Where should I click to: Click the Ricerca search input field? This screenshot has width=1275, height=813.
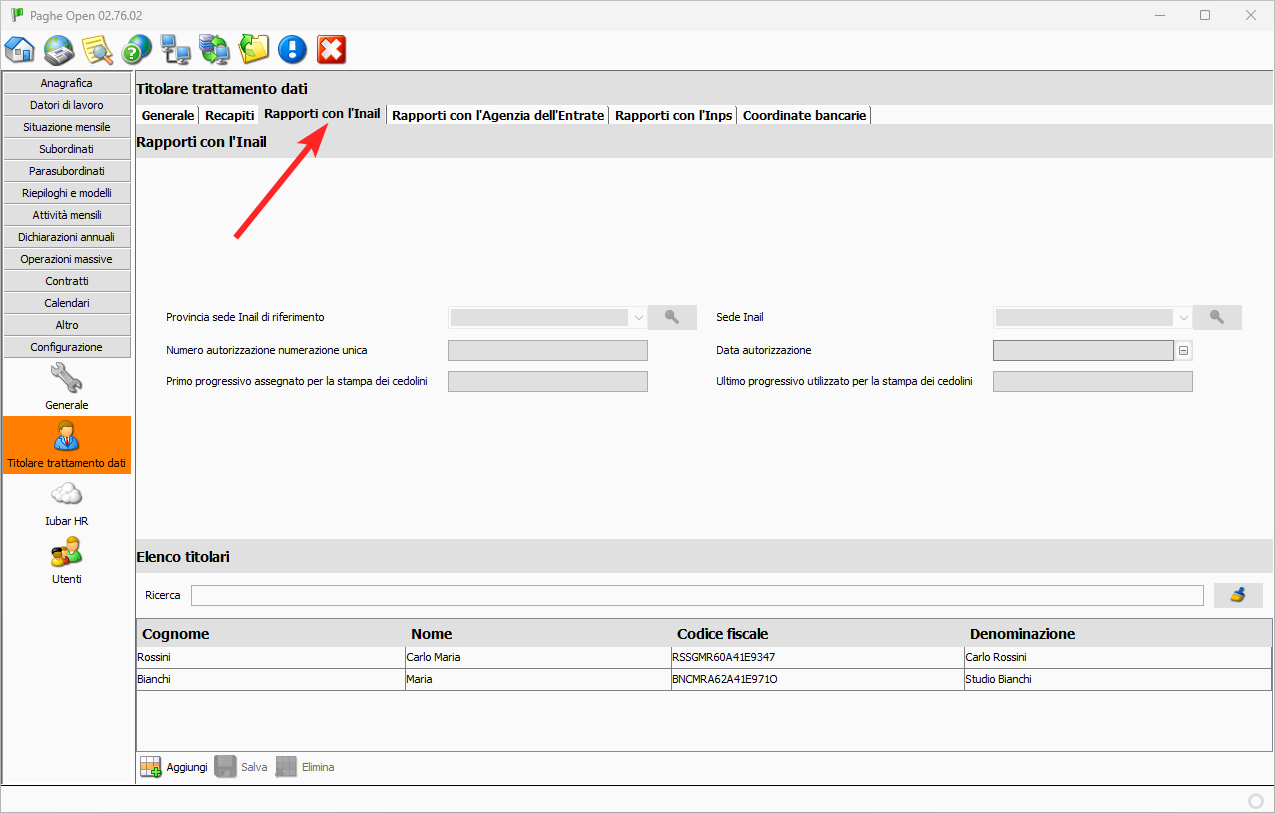696,596
